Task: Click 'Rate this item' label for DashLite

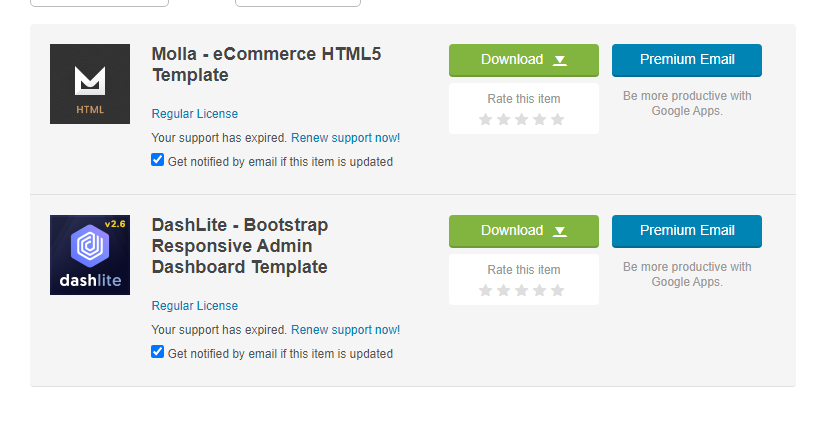Action: pos(524,270)
